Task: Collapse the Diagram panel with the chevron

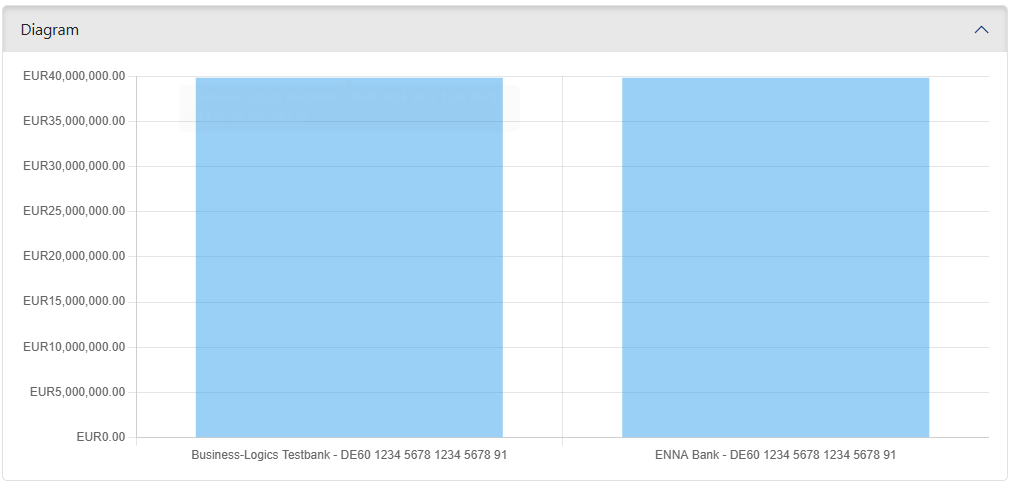Action: pyautogui.click(x=981, y=30)
